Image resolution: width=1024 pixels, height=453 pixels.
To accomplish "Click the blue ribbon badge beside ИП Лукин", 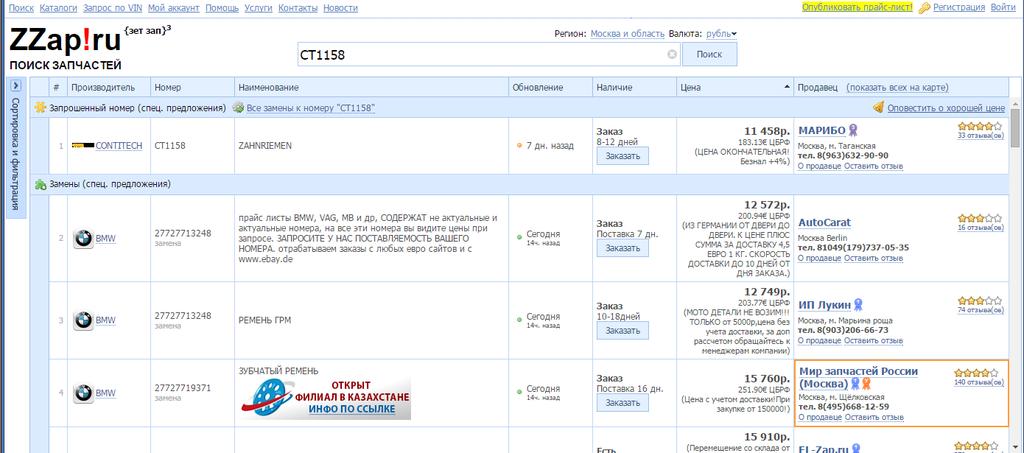I will coord(858,304).
